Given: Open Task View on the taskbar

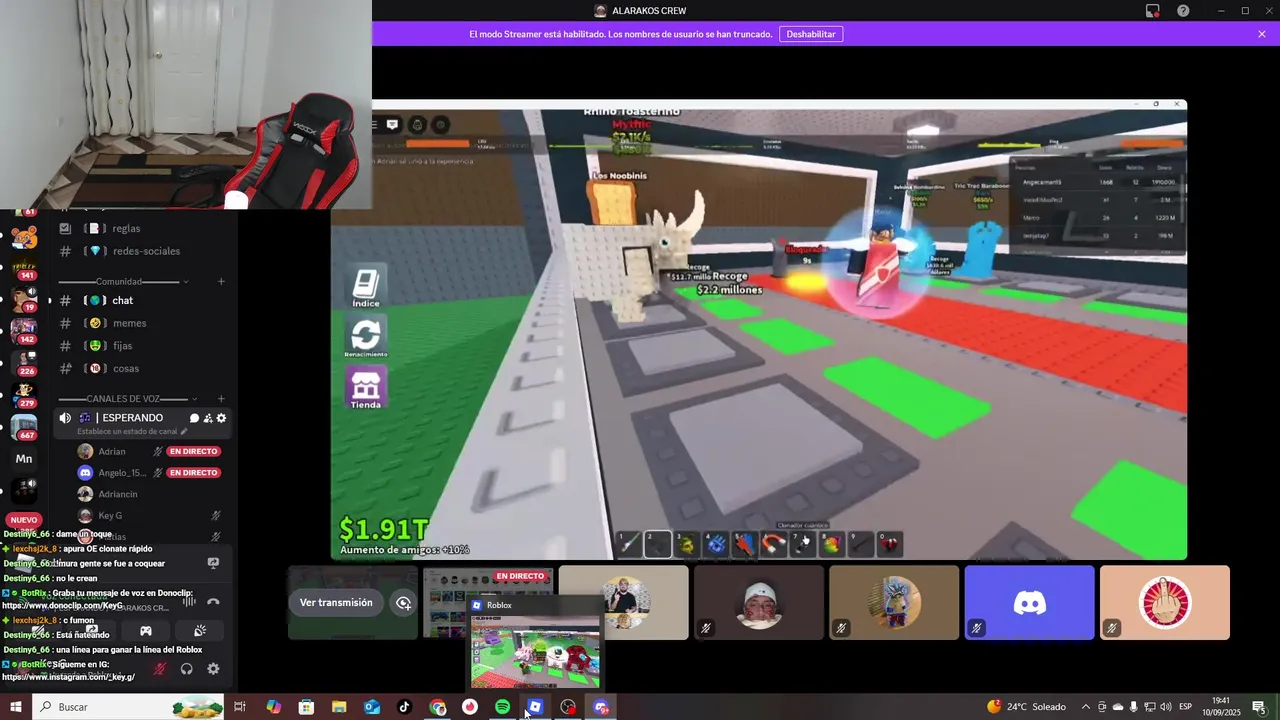Looking at the screenshot, I should (x=240, y=707).
